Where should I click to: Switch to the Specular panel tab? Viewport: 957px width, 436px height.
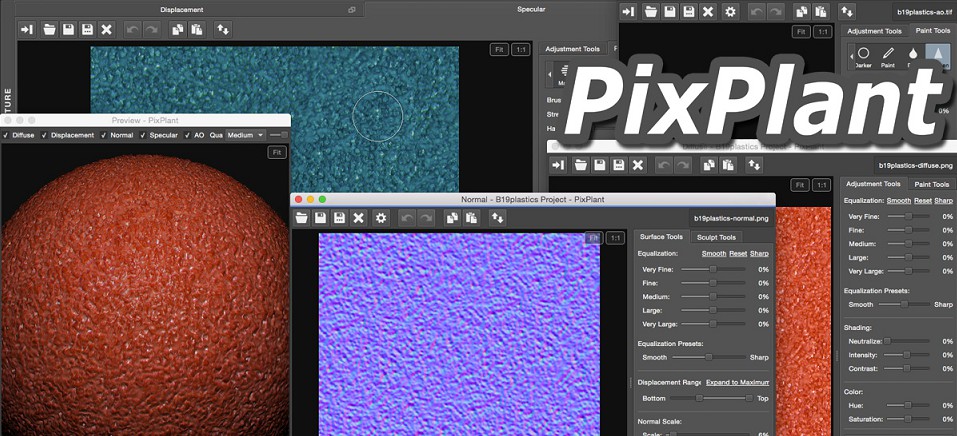pyautogui.click(x=531, y=9)
